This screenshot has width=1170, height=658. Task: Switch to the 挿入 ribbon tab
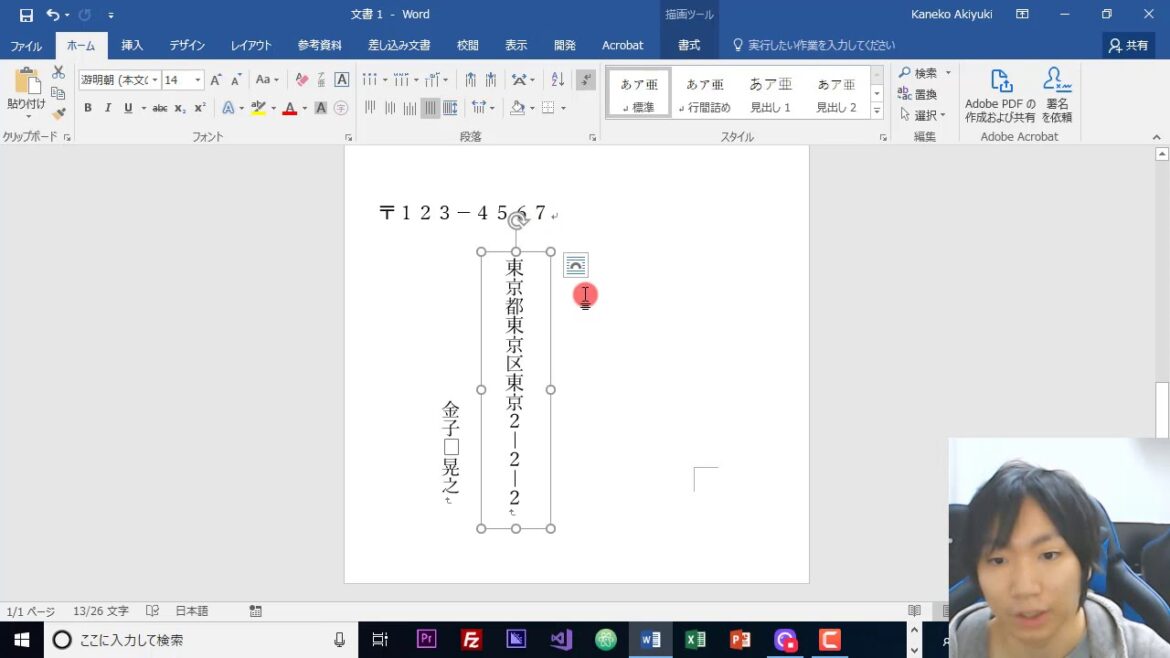(x=133, y=45)
